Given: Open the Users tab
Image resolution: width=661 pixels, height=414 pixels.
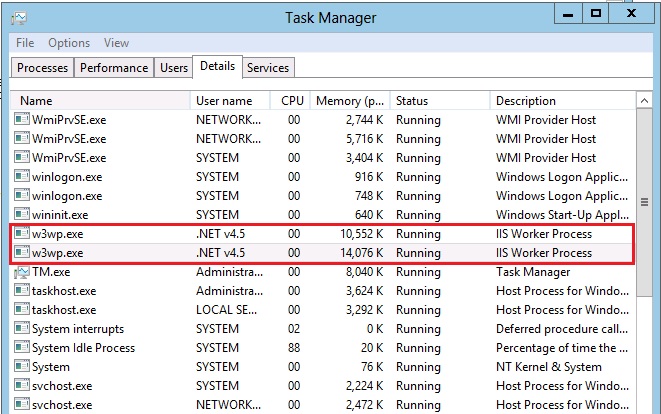Looking at the screenshot, I should coord(174,68).
